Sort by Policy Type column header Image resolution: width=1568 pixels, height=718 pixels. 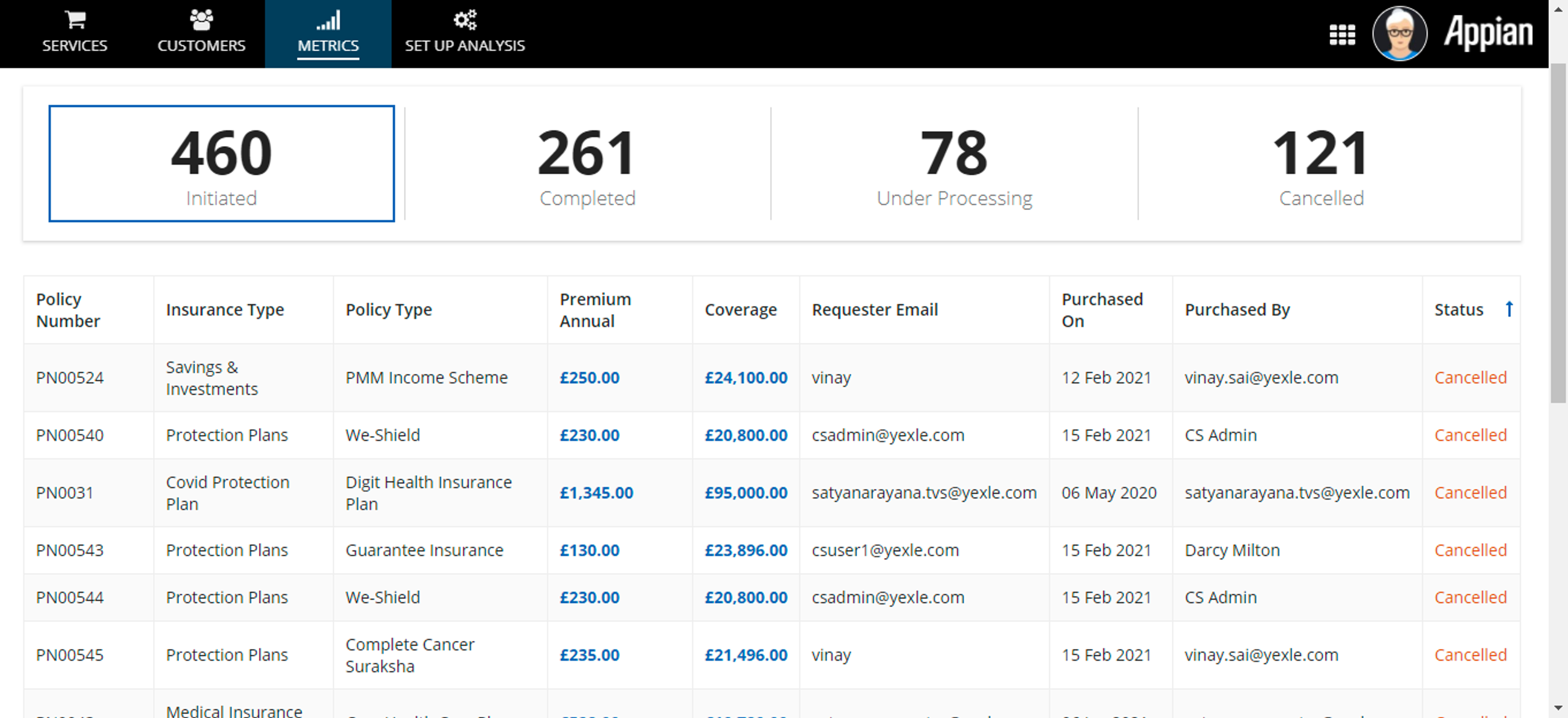[x=389, y=310]
